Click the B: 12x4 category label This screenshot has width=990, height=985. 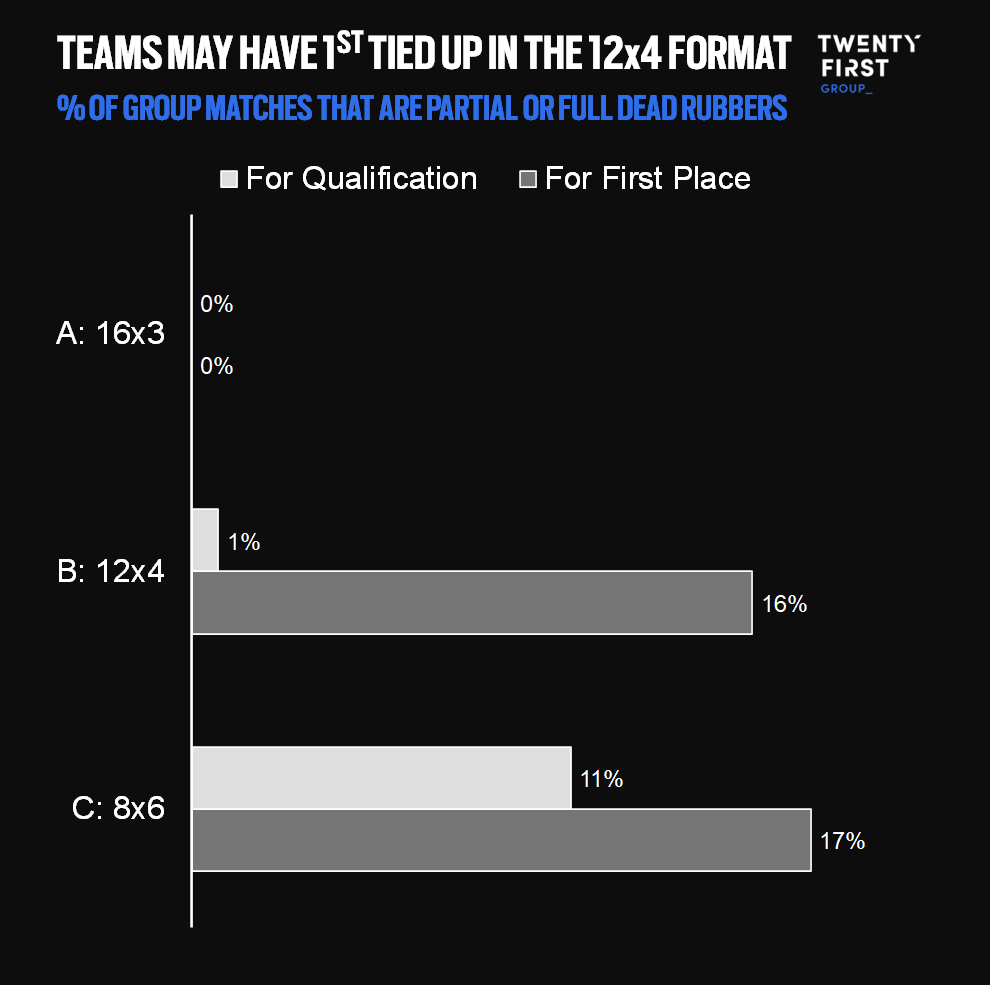click(111, 572)
